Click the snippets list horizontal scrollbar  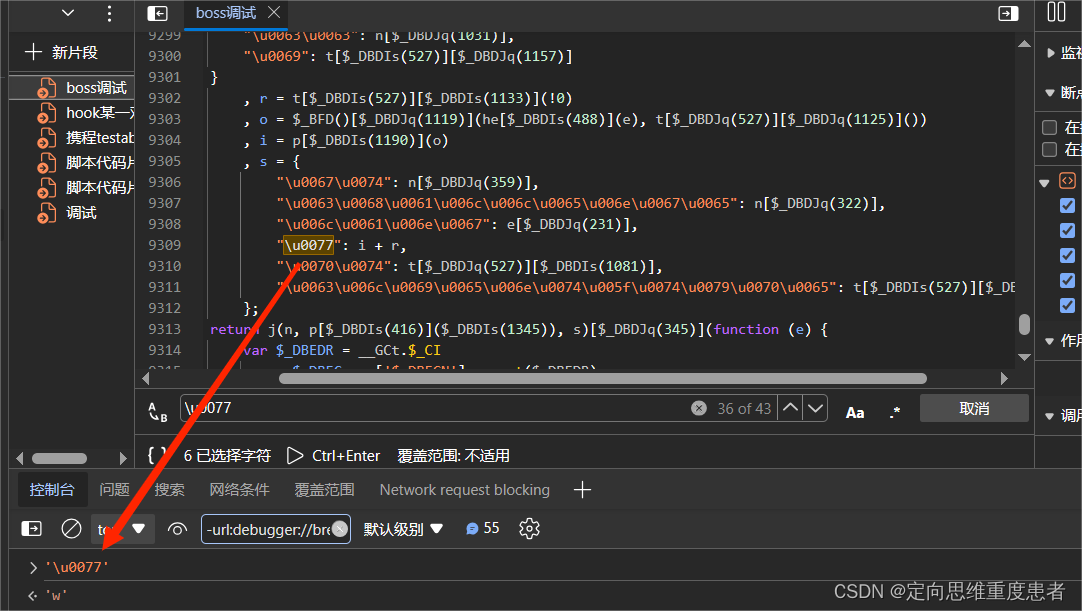pyautogui.click(x=59, y=458)
